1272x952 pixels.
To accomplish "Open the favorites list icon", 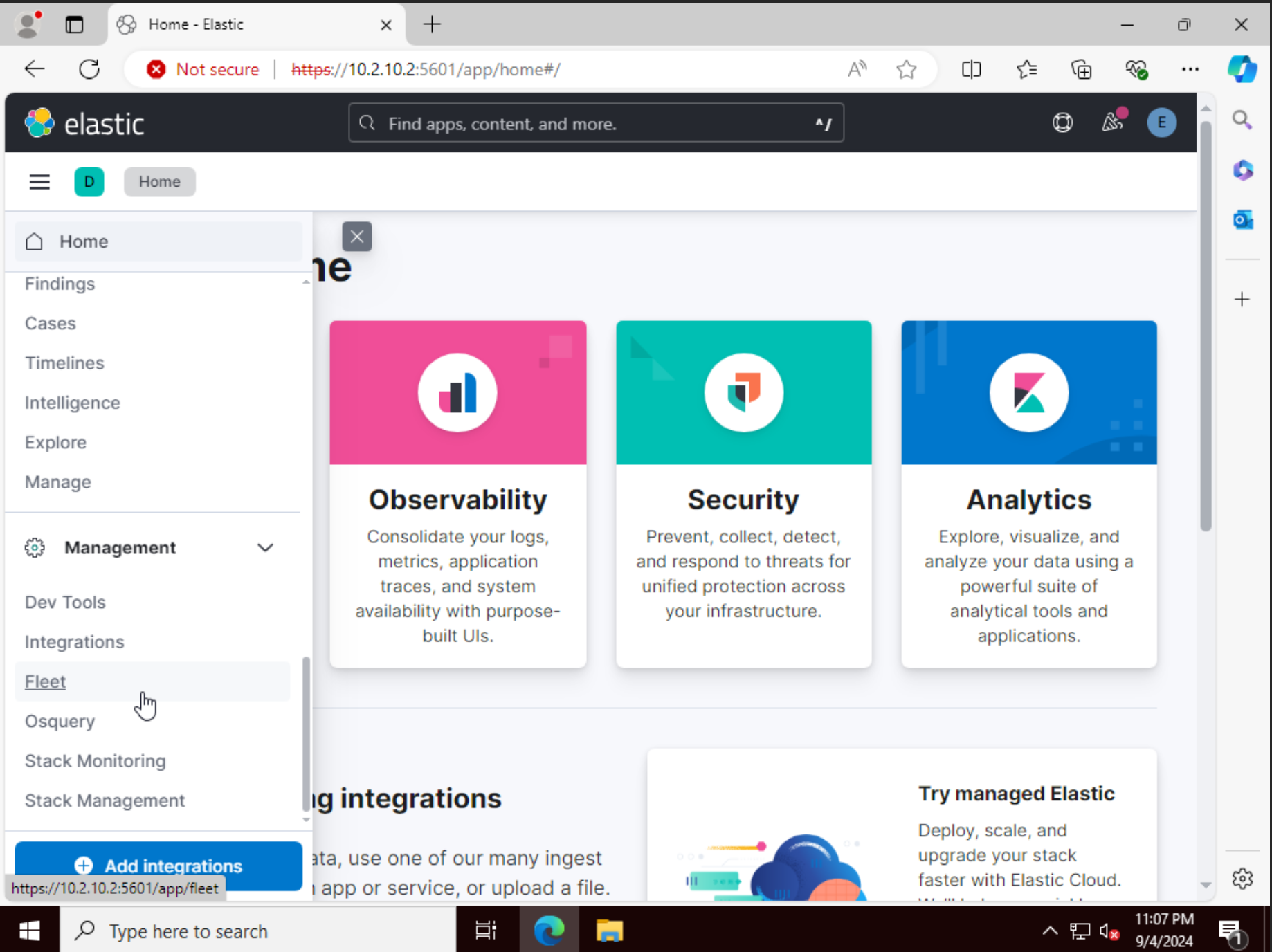I will tap(1027, 69).
